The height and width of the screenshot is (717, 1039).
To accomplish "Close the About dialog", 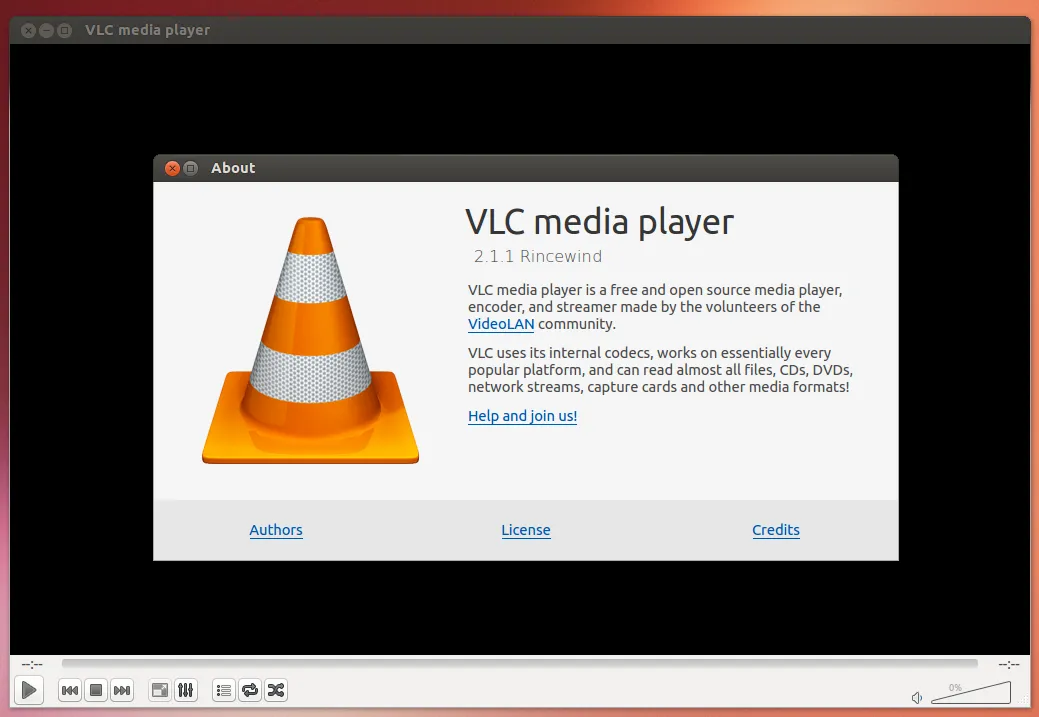I will click(x=171, y=168).
